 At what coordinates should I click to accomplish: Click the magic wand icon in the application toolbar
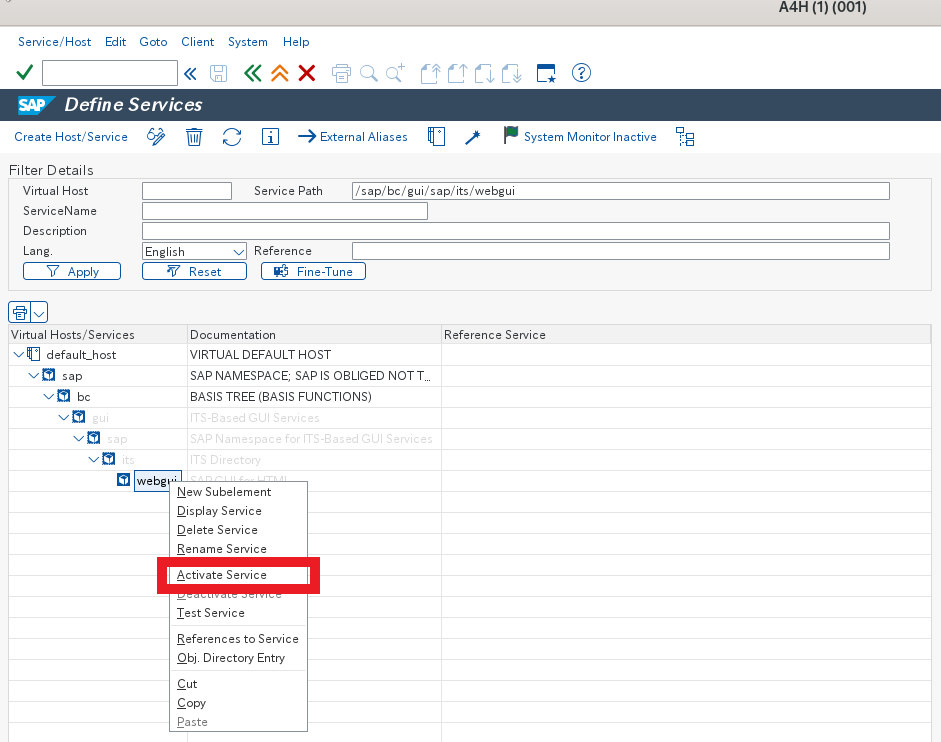tap(473, 137)
